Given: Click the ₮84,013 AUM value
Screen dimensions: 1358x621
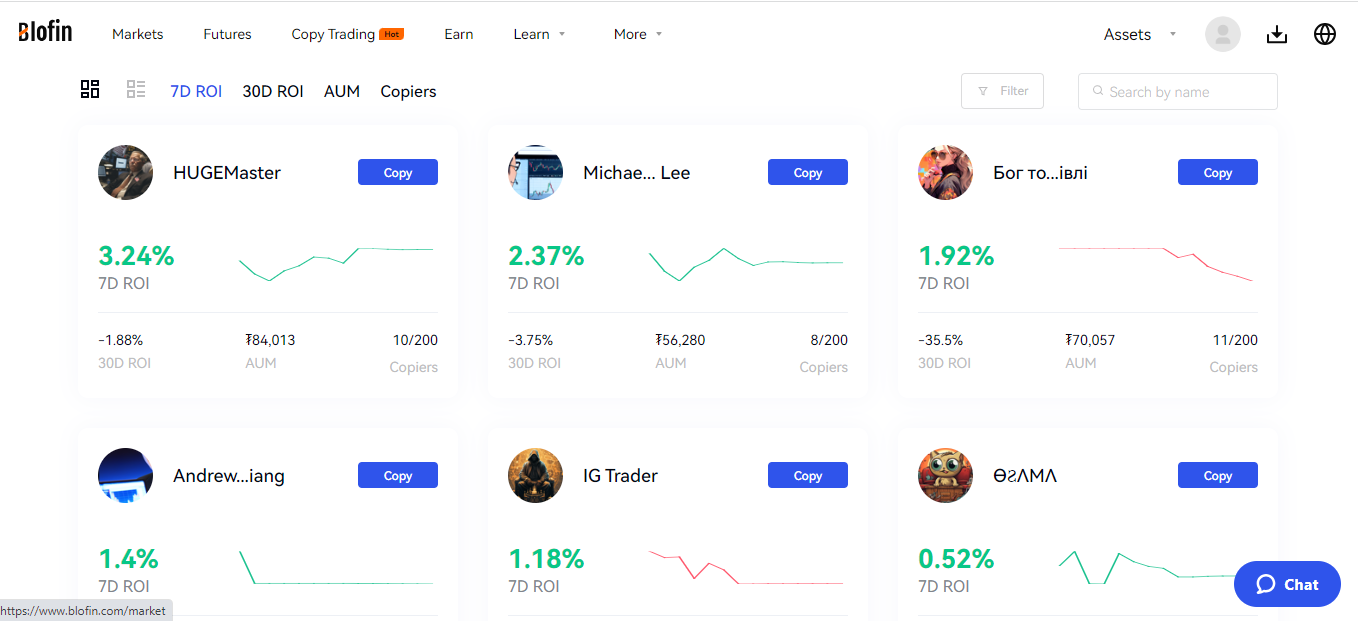Looking at the screenshot, I should (x=270, y=340).
